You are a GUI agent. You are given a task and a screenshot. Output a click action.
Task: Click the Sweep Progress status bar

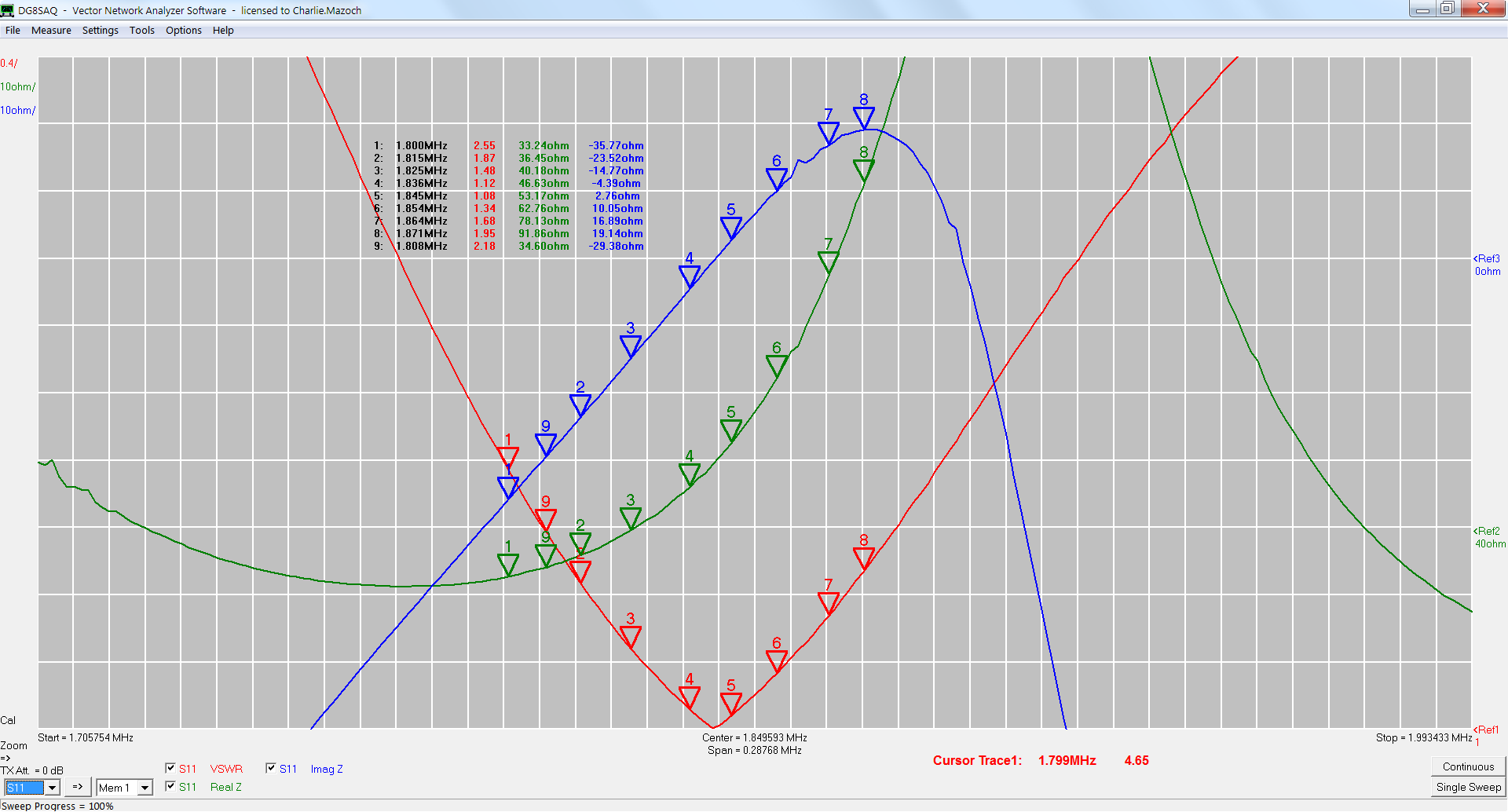click(57, 806)
